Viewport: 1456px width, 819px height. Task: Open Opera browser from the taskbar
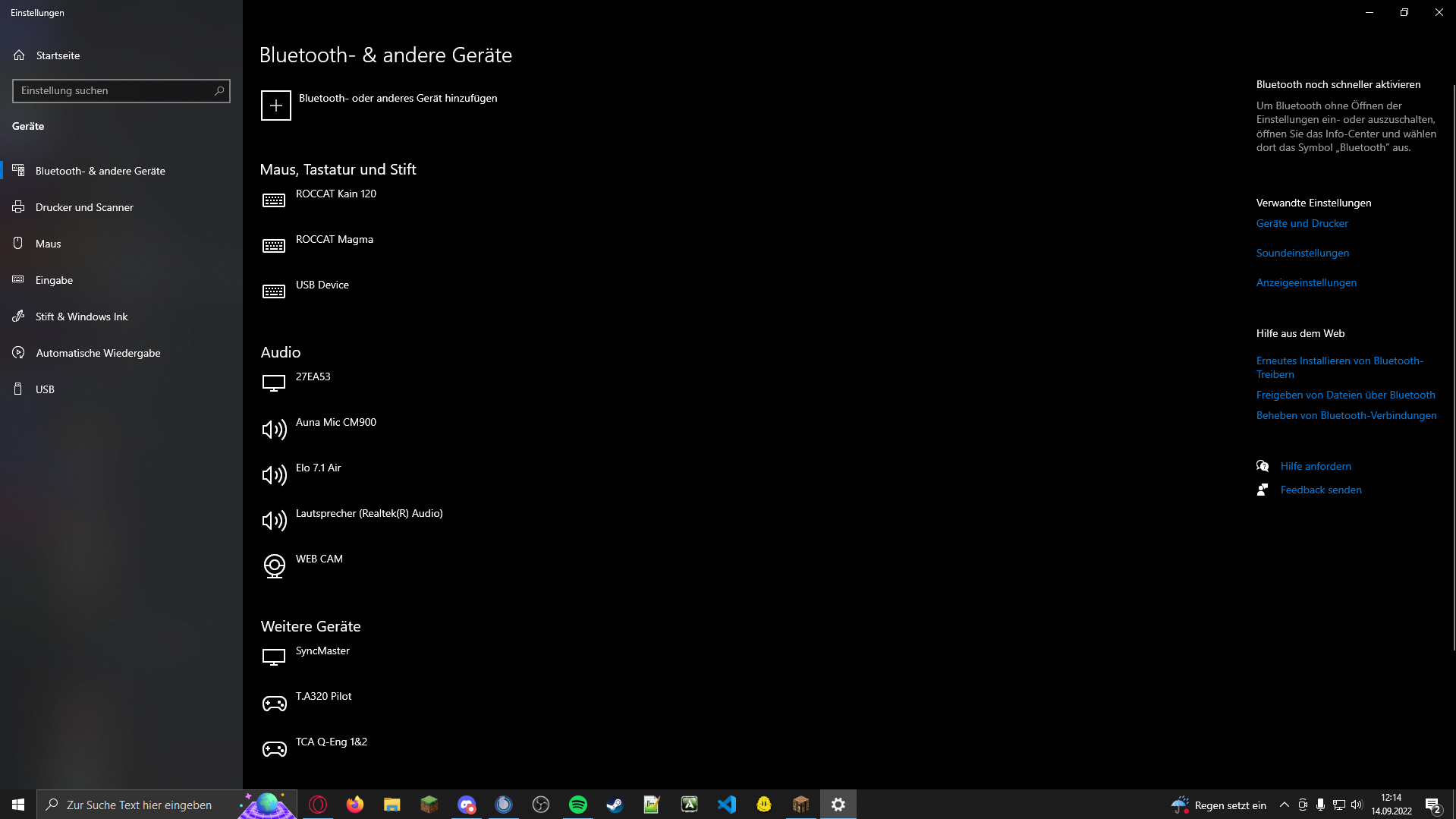pyautogui.click(x=317, y=805)
